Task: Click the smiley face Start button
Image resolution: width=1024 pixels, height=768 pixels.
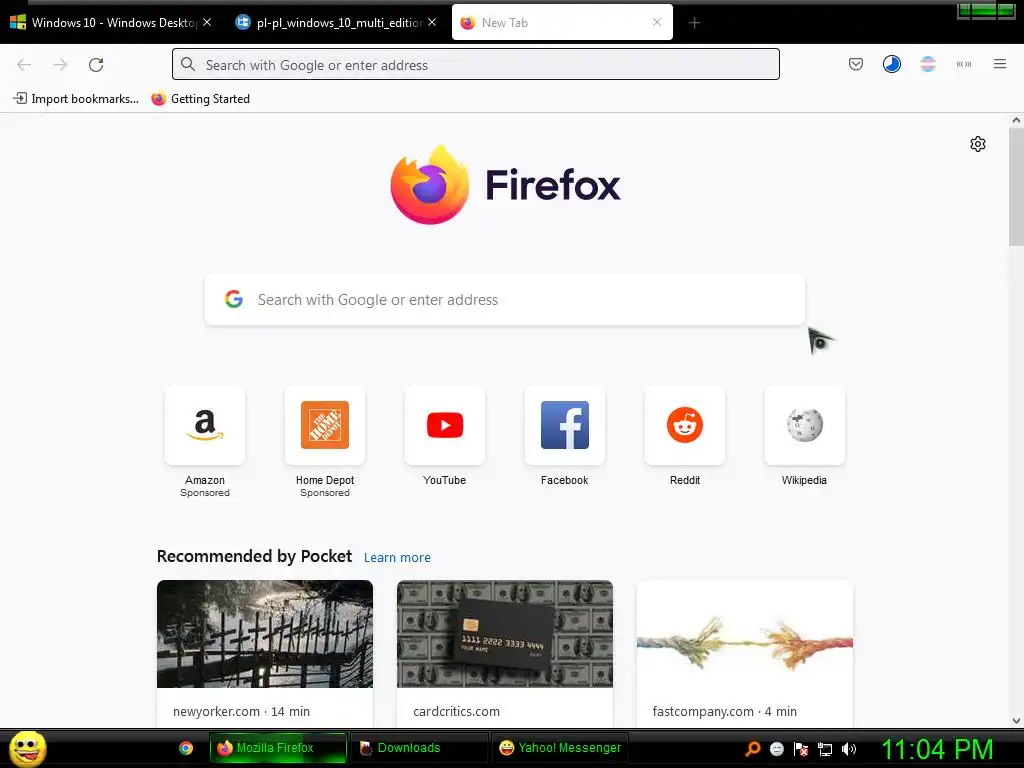Action: [27, 748]
